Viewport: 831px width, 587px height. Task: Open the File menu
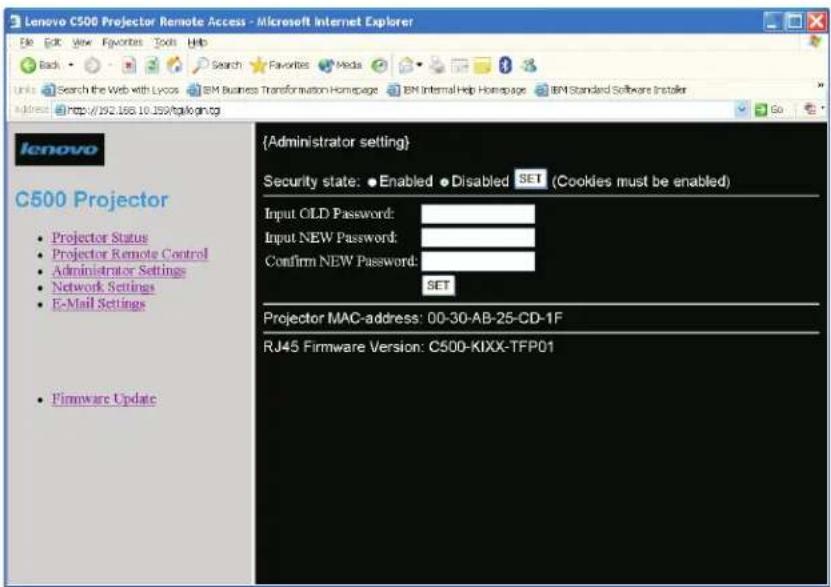pos(26,42)
